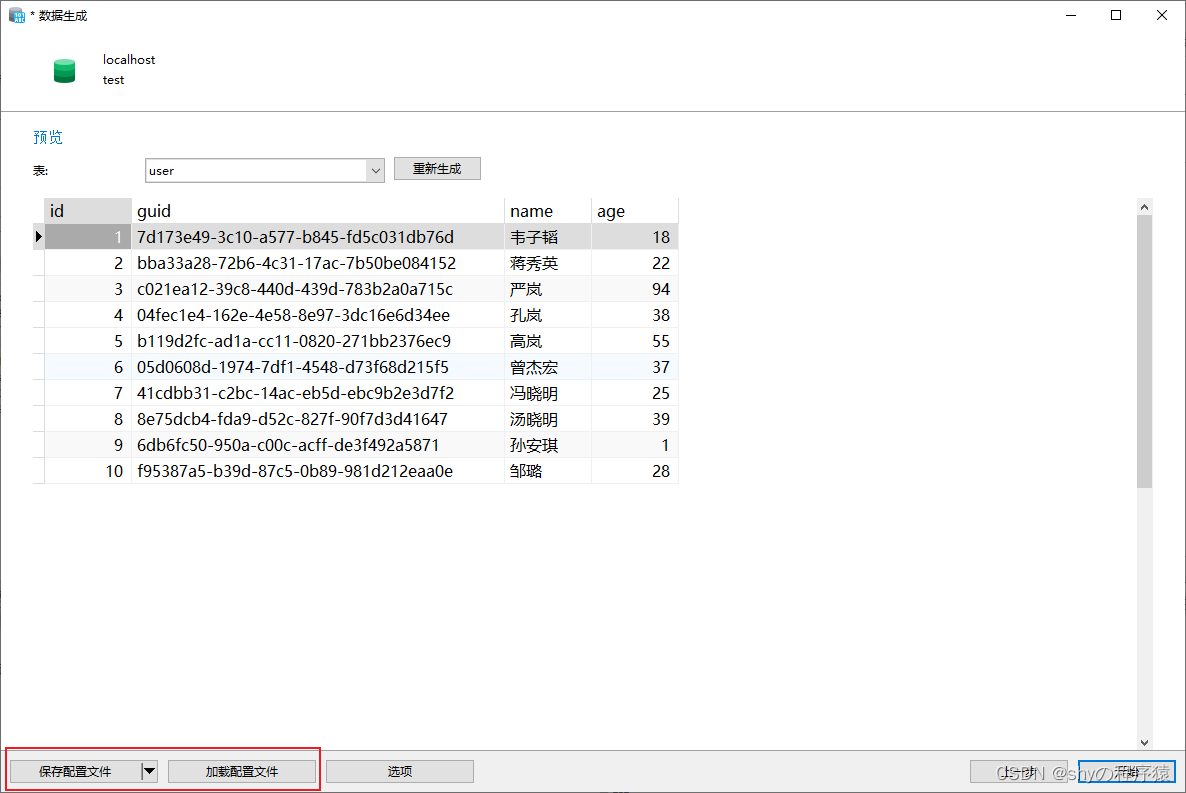This screenshot has width=1186, height=793.
Task: Open the 选项 options button
Action: [400, 771]
